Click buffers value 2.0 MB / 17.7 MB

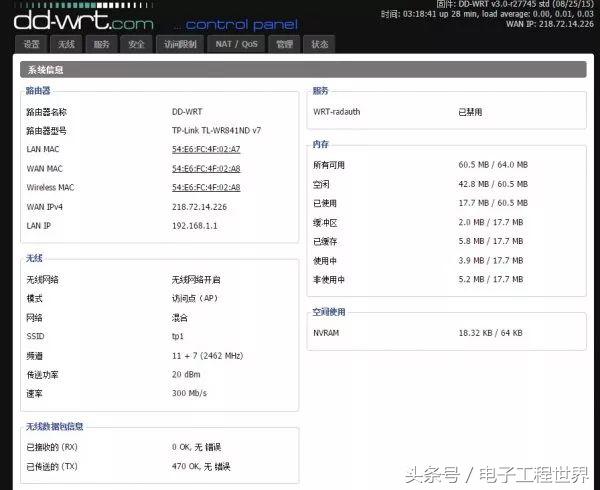coord(491,222)
